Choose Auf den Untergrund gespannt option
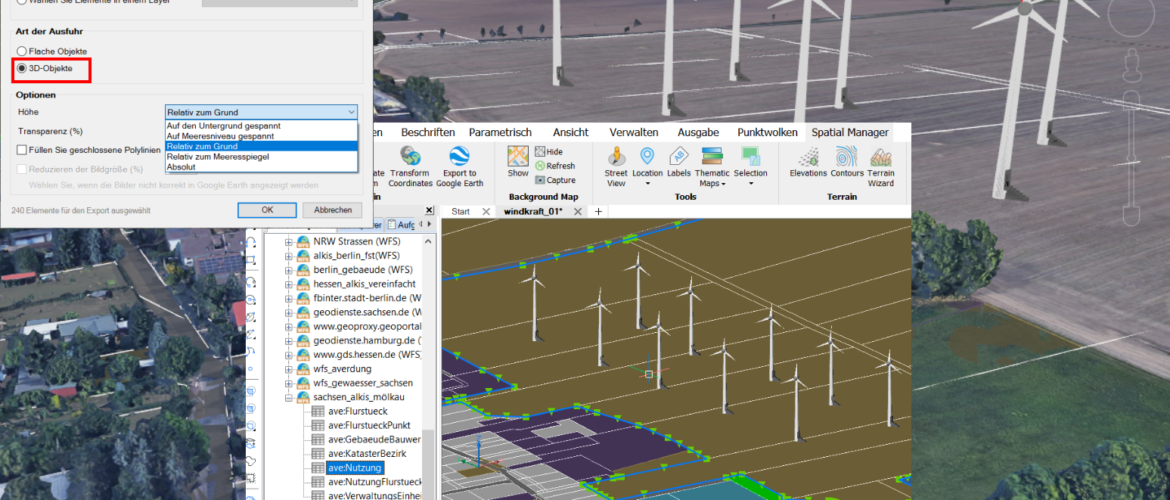Image resolution: width=1170 pixels, height=500 pixels. coord(261,125)
